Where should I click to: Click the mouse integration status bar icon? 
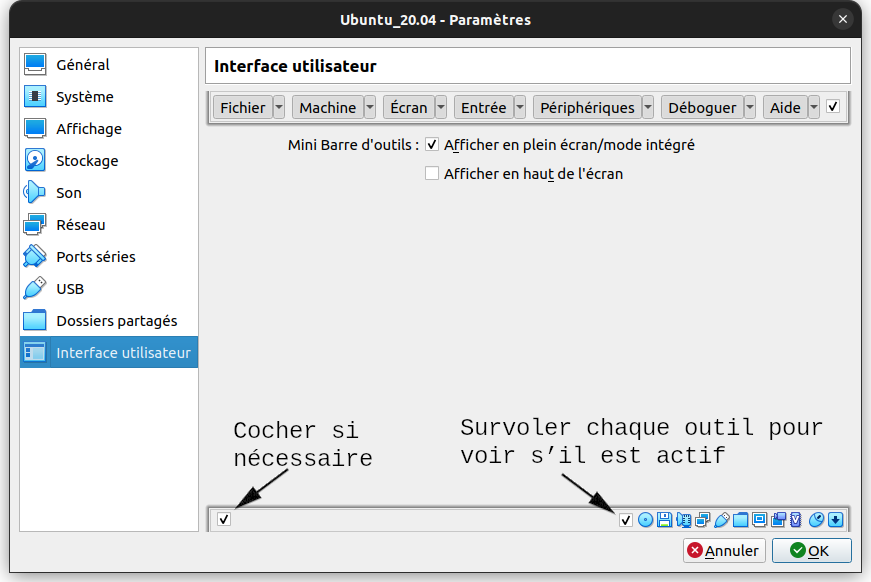(816, 519)
